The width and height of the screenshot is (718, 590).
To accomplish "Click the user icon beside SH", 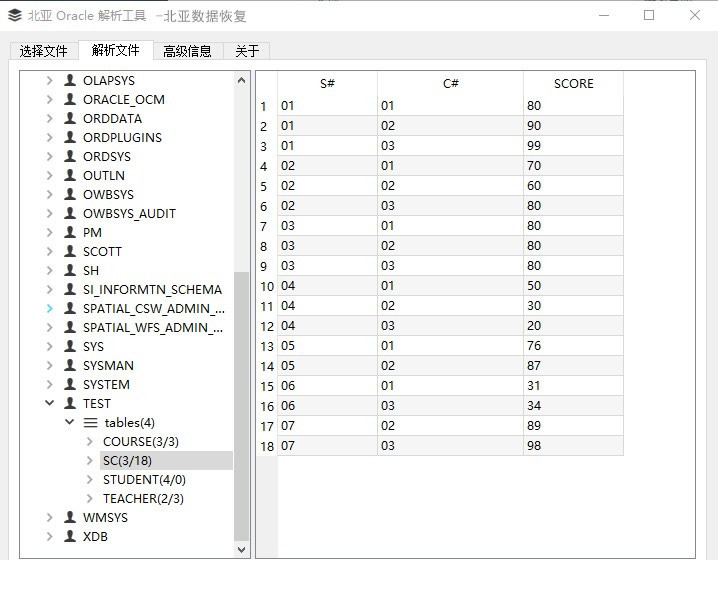I will click(x=70, y=270).
